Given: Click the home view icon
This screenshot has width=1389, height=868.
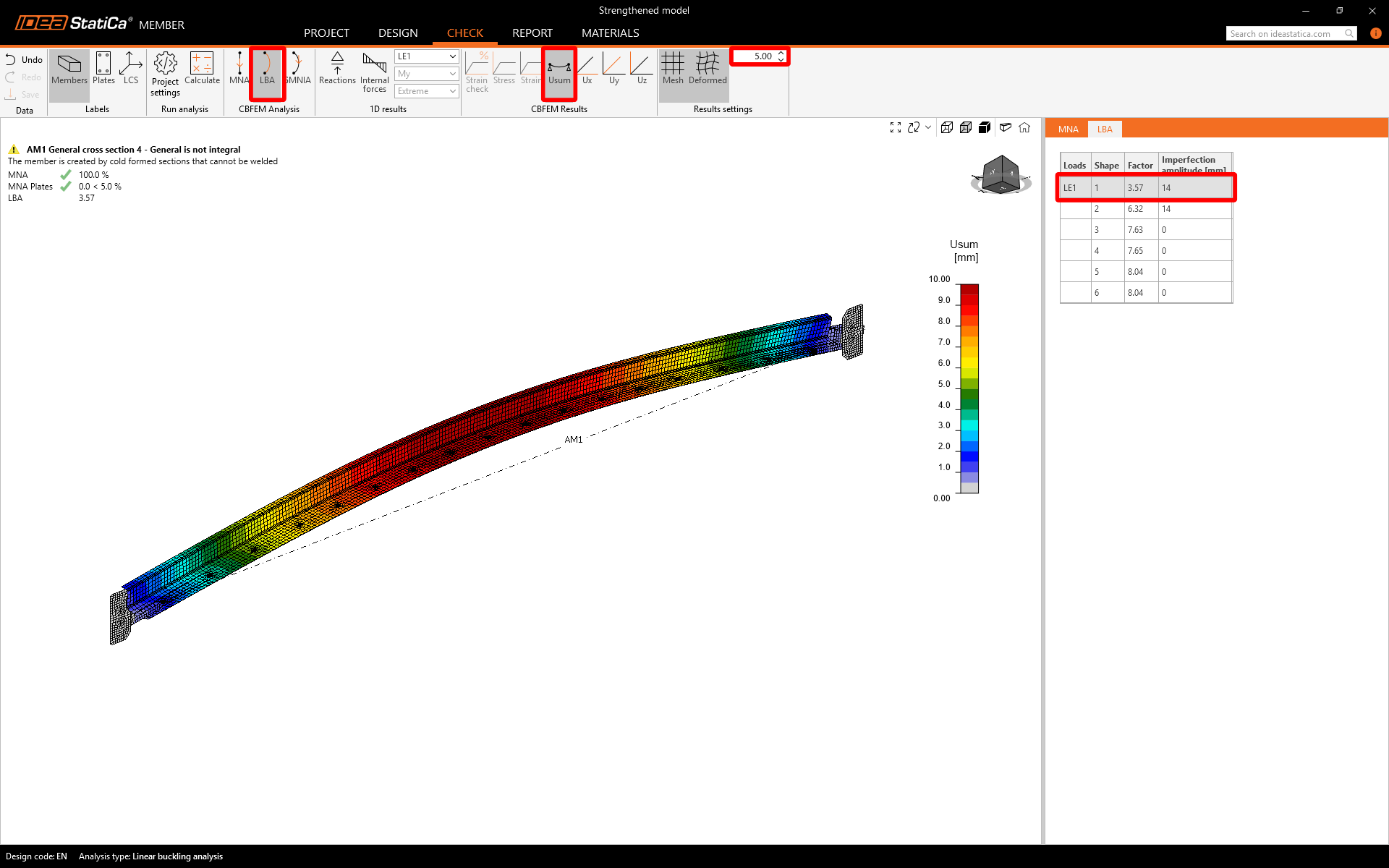Looking at the screenshot, I should (x=1024, y=127).
